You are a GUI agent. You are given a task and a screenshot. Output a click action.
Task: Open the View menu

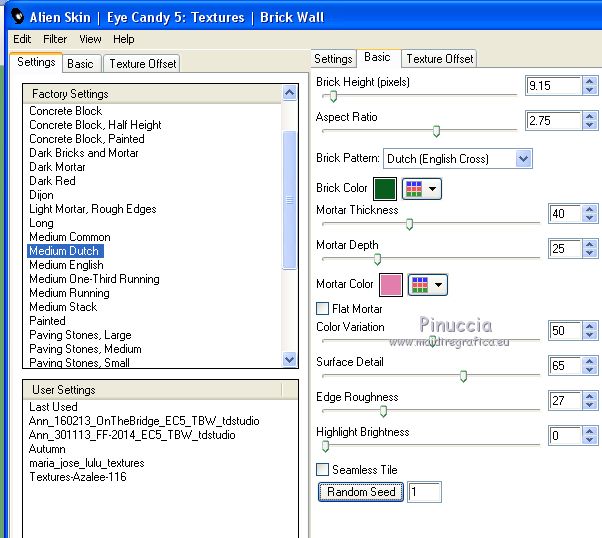click(90, 39)
